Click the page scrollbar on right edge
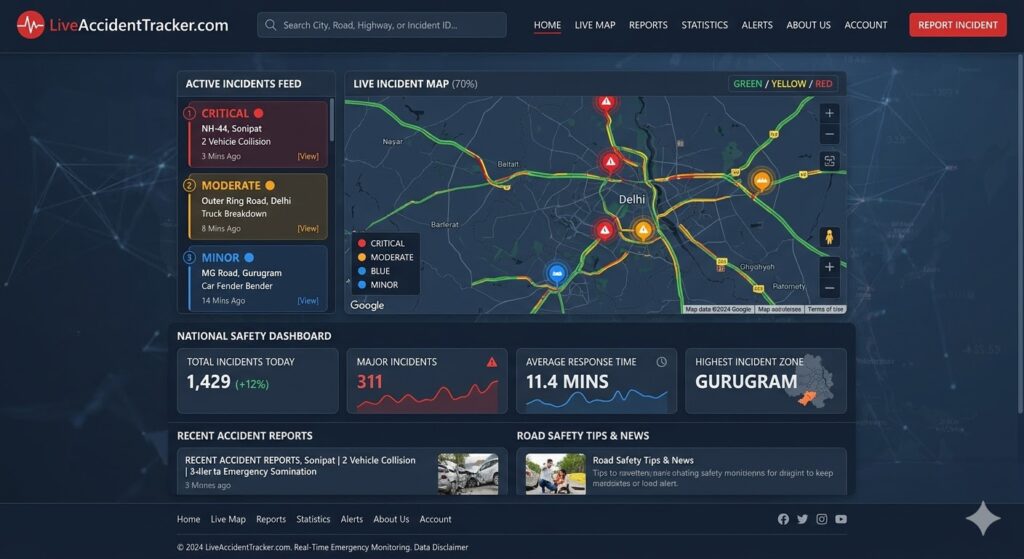The height and width of the screenshot is (559, 1024). [x=1021, y=233]
